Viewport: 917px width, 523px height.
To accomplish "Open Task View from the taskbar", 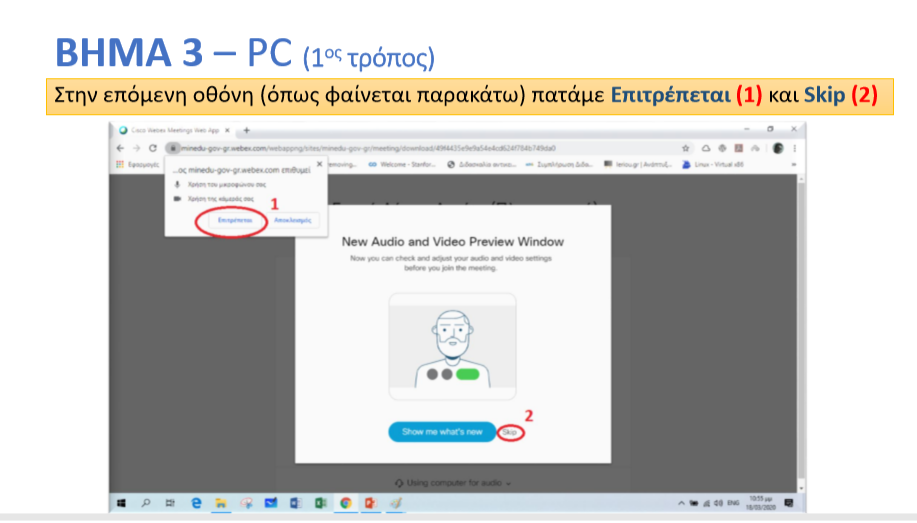I will point(170,503).
